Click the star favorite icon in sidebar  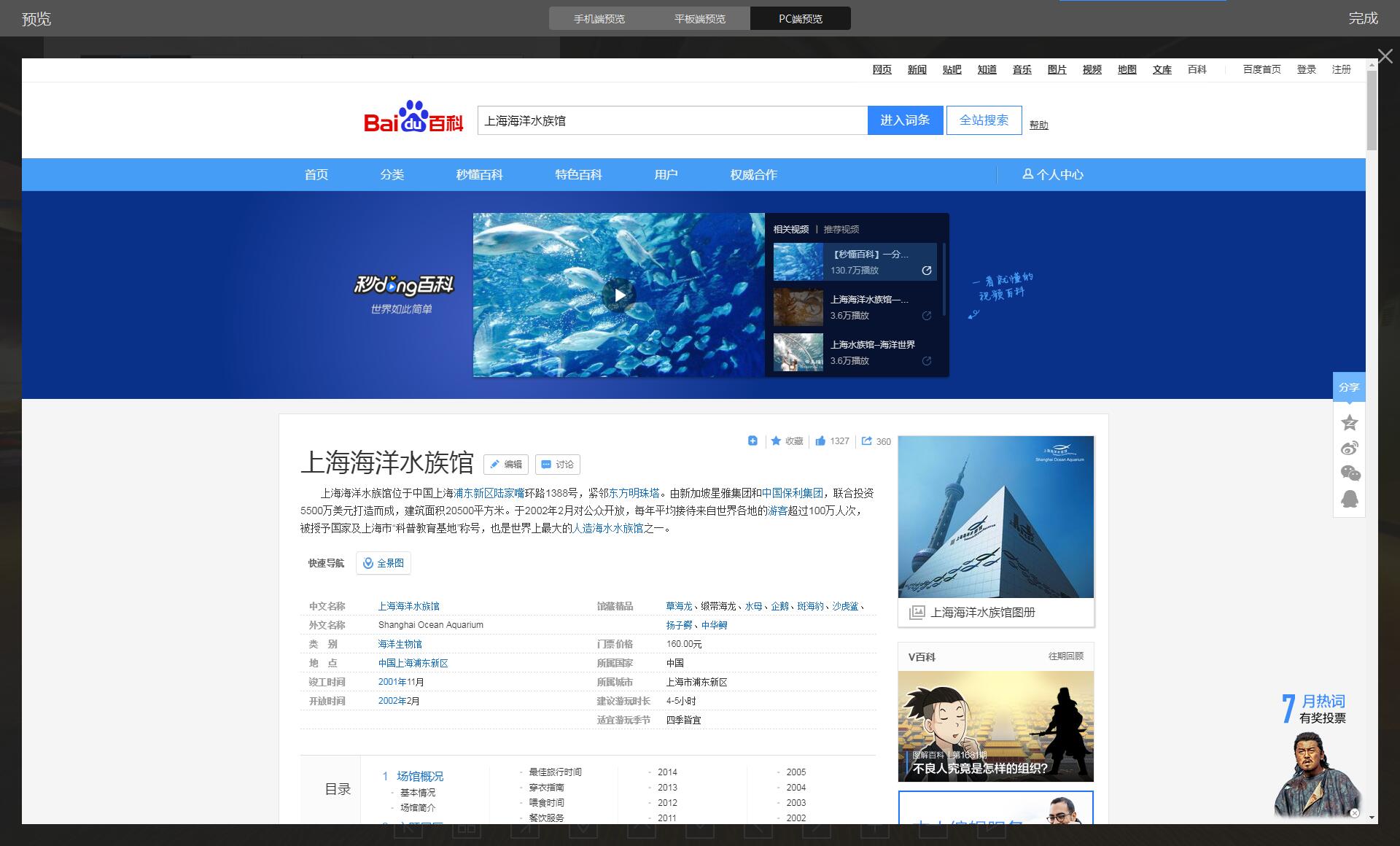click(x=1349, y=422)
